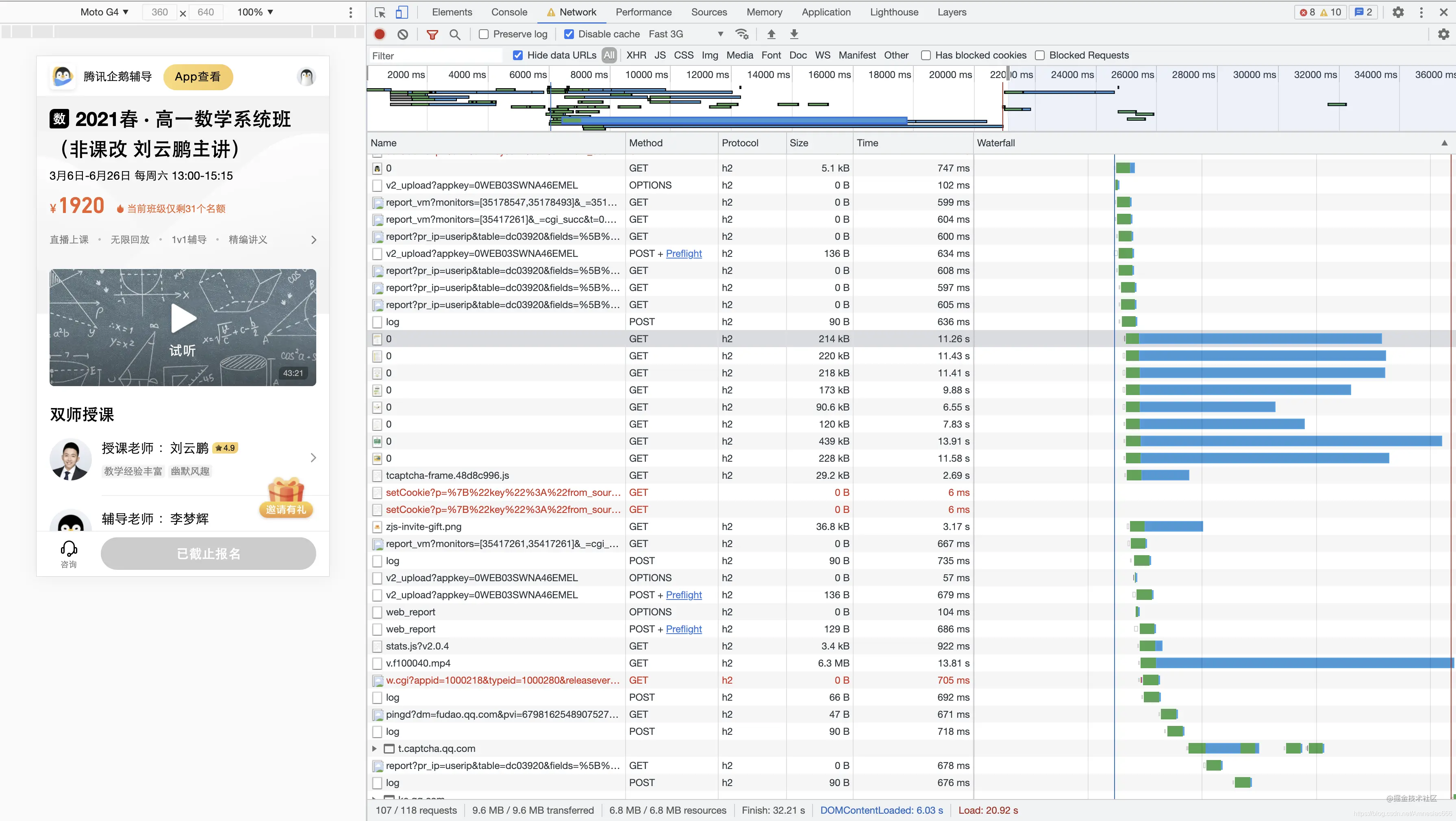Check the Blocked Requests checkbox
Viewport: 1456px width, 821px height.
point(1039,55)
